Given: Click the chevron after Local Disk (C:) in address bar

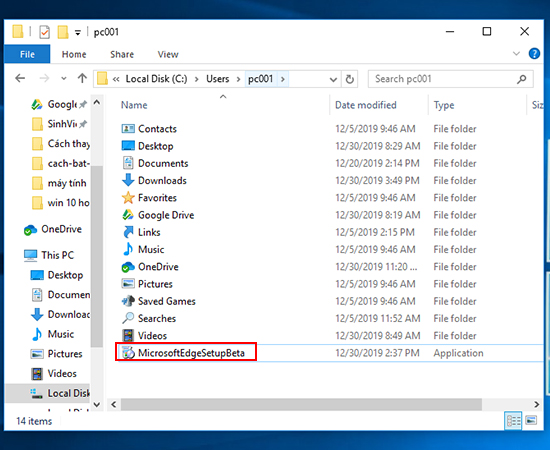Looking at the screenshot, I should (197, 79).
